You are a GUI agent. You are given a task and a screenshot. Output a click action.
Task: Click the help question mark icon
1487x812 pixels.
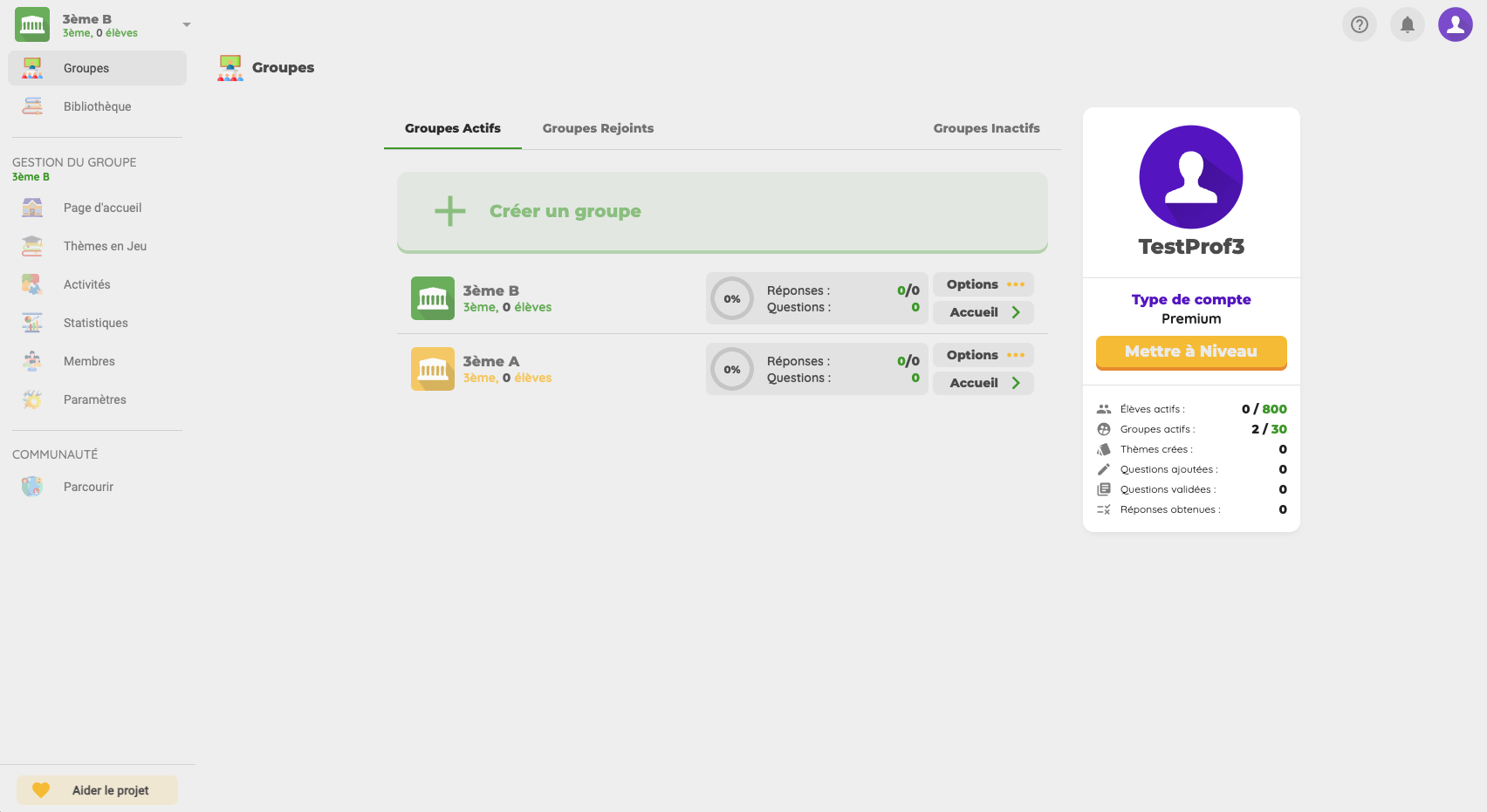click(1359, 24)
